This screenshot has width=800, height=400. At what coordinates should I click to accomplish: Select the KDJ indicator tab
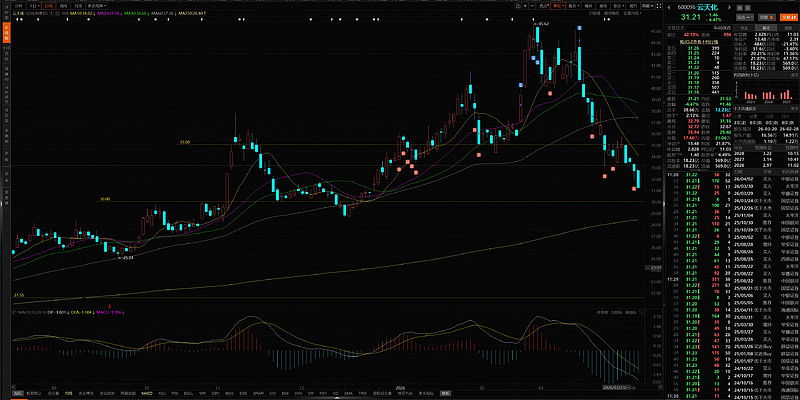pos(162,393)
